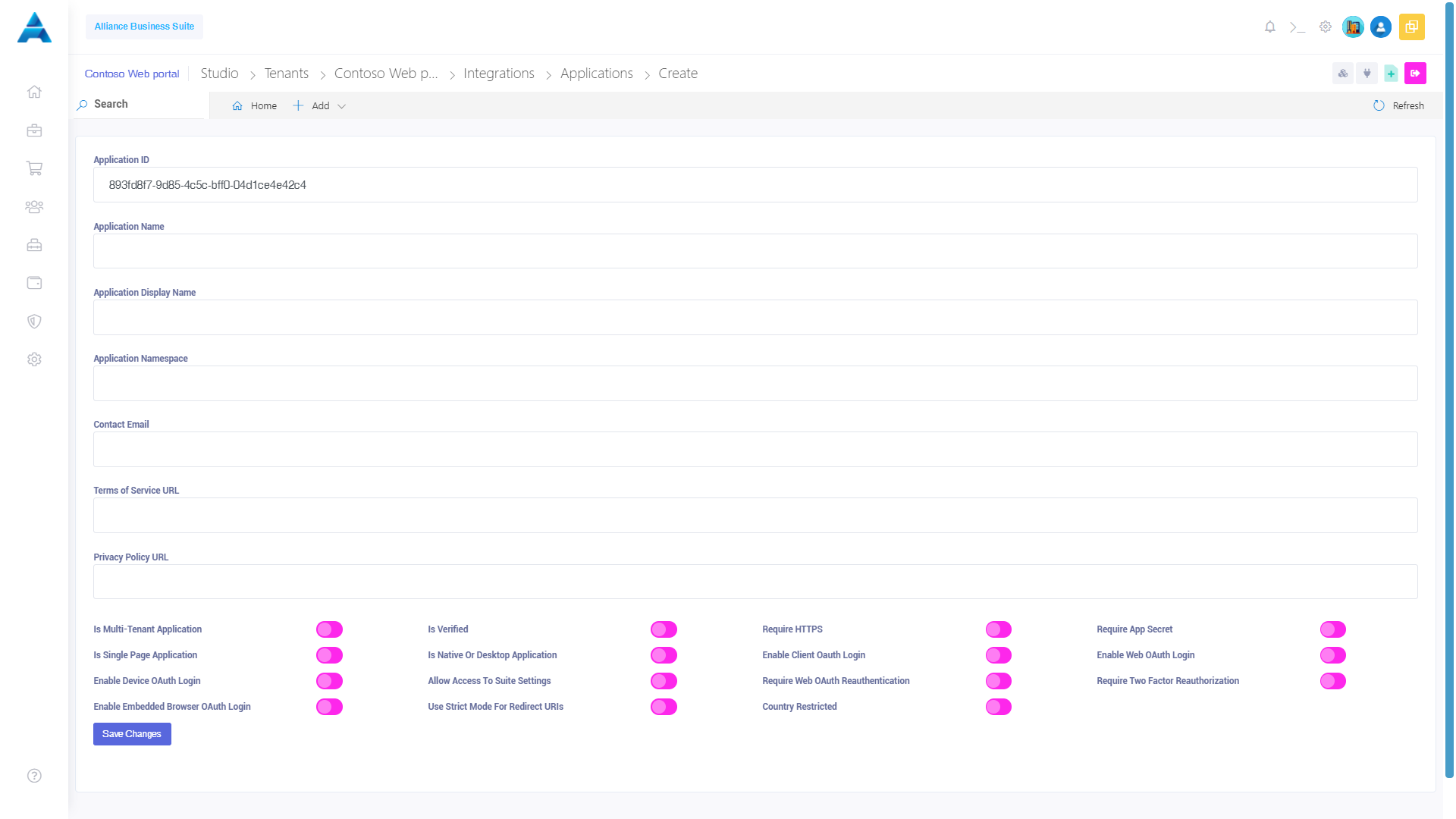Toggle Is Multi-Tenant Application

329,629
